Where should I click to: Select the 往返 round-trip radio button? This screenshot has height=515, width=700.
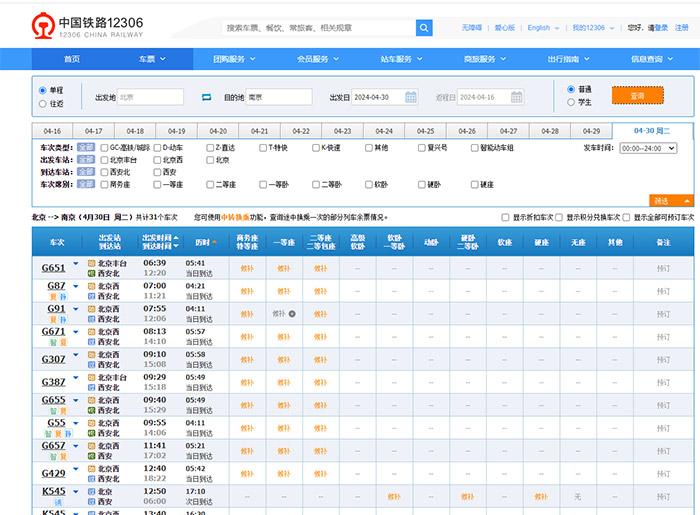pyautogui.click(x=43, y=103)
